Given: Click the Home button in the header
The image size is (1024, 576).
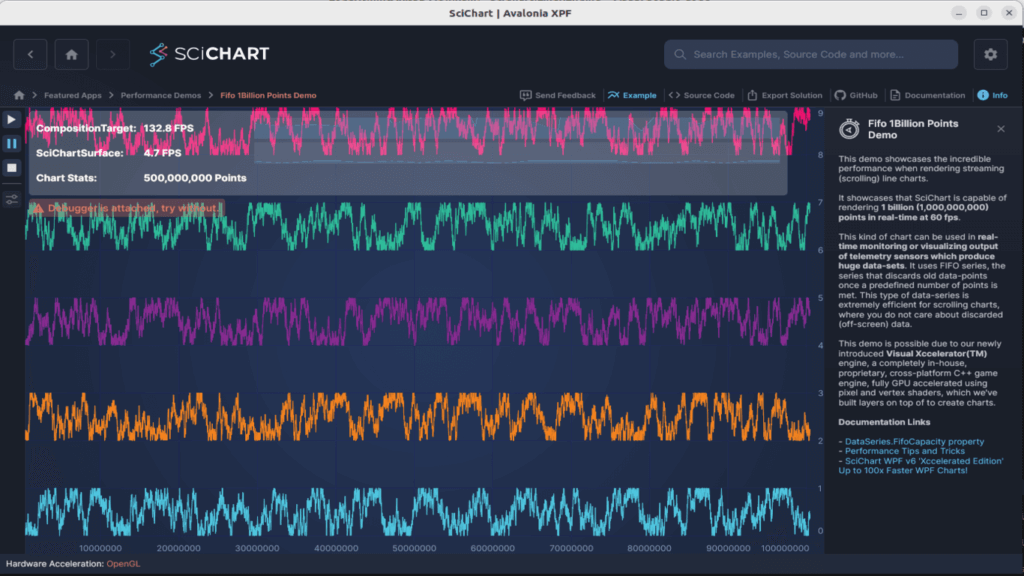Looking at the screenshot, I should tap(71, 54).
